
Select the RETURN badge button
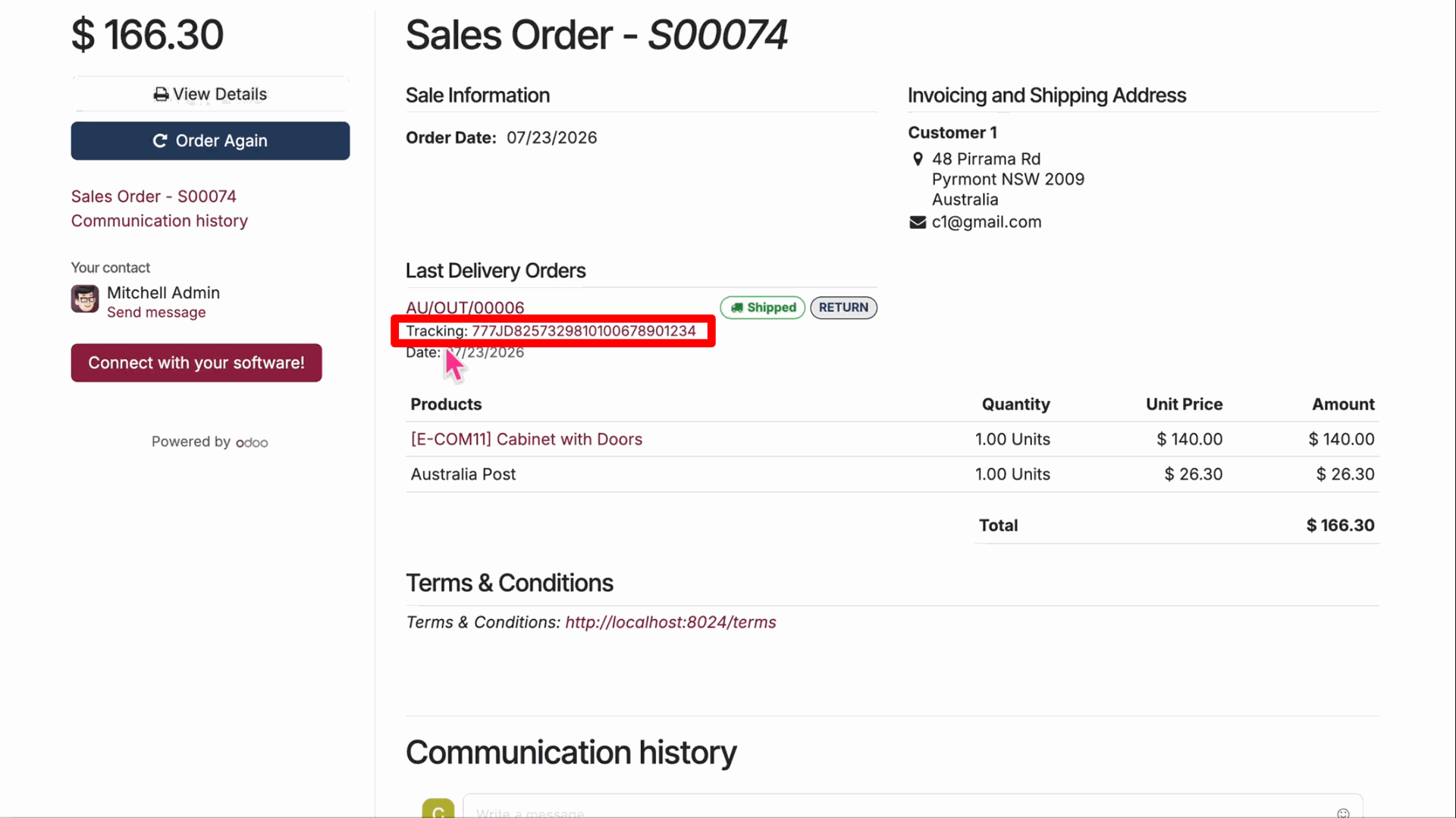tap(843, 308)
